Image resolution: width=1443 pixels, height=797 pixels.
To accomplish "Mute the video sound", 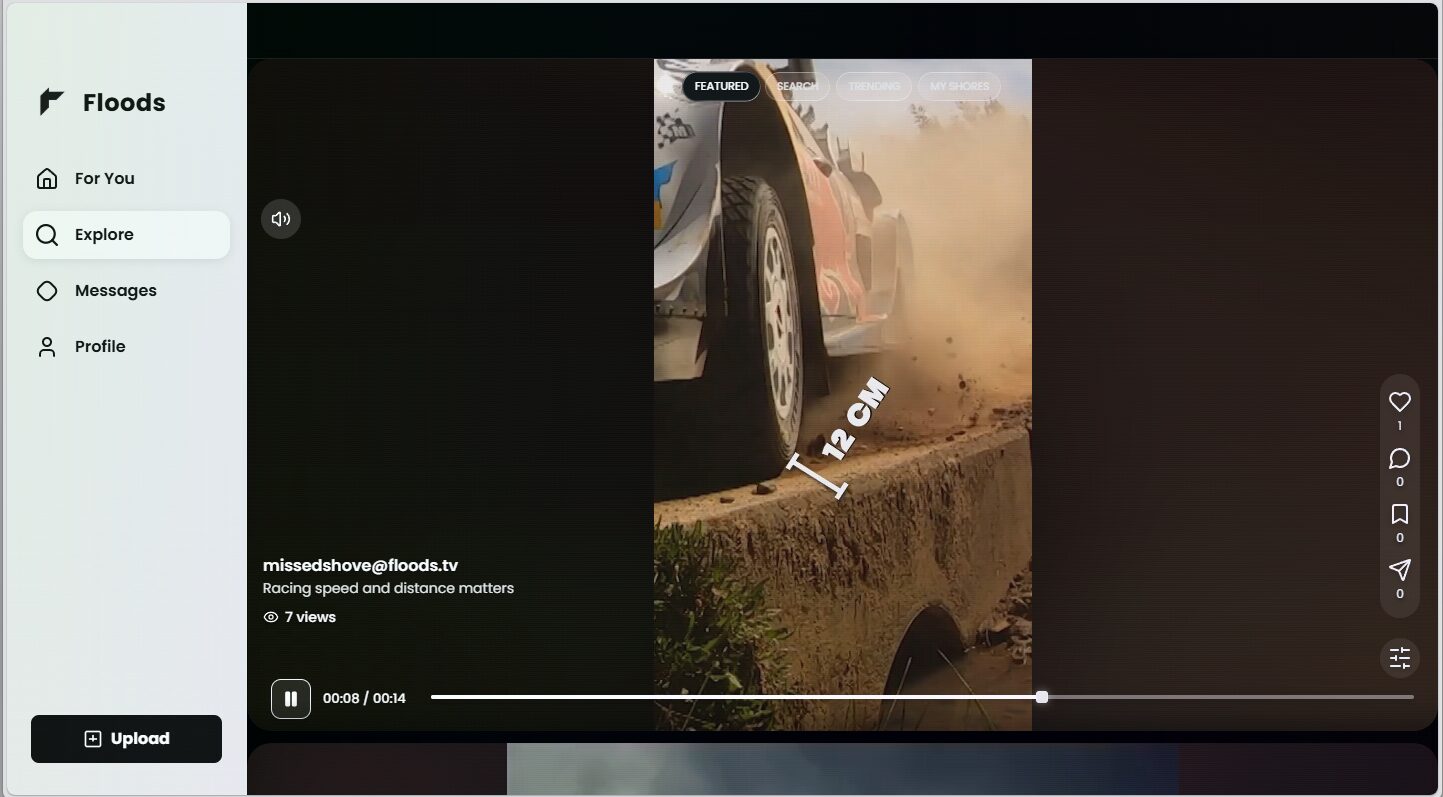I will pos(281,219).
